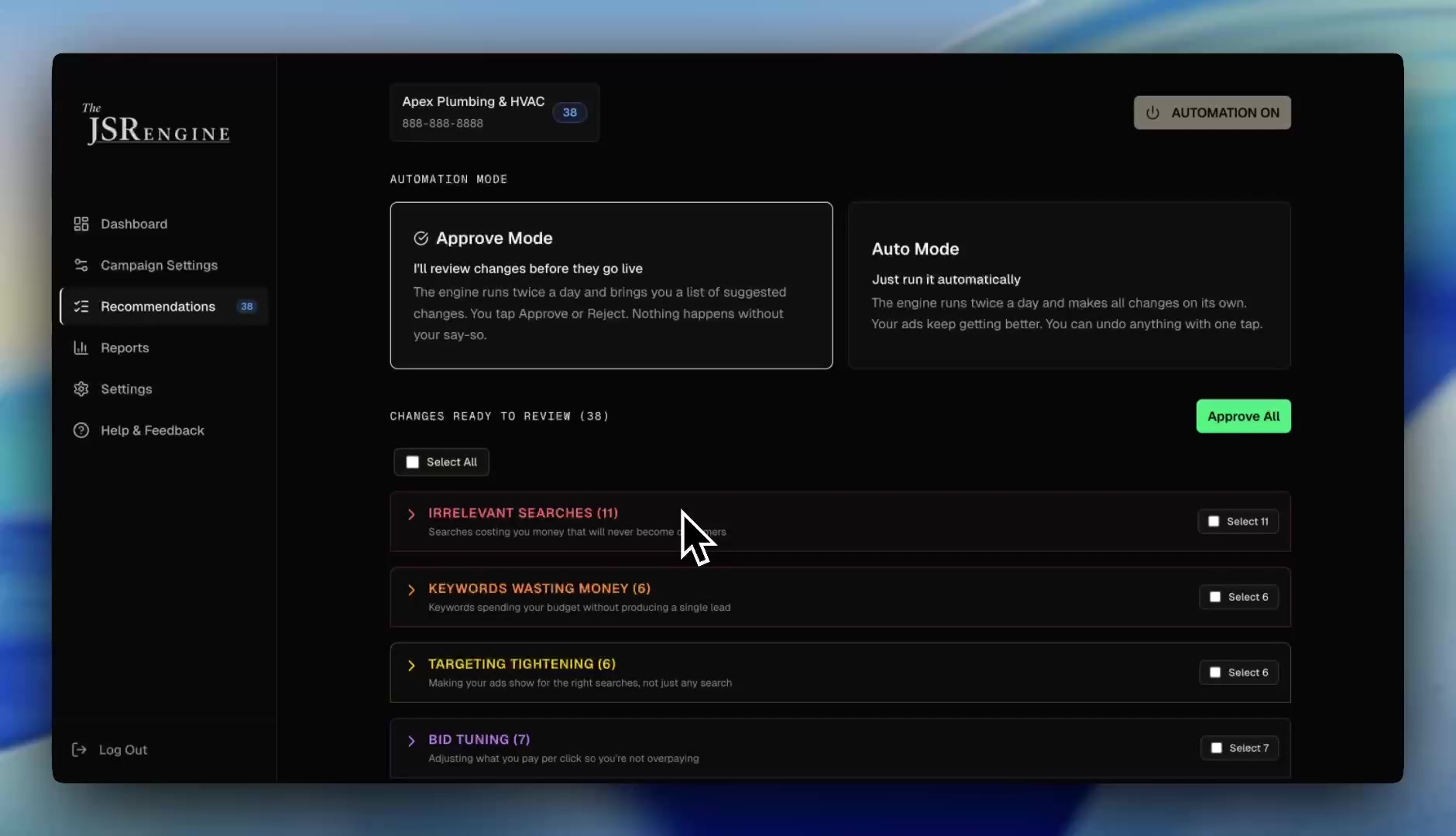Tick the Select All checkbox
This screenshot has height=836, width=1456.
pyautogui.click(x=413, y=462)
